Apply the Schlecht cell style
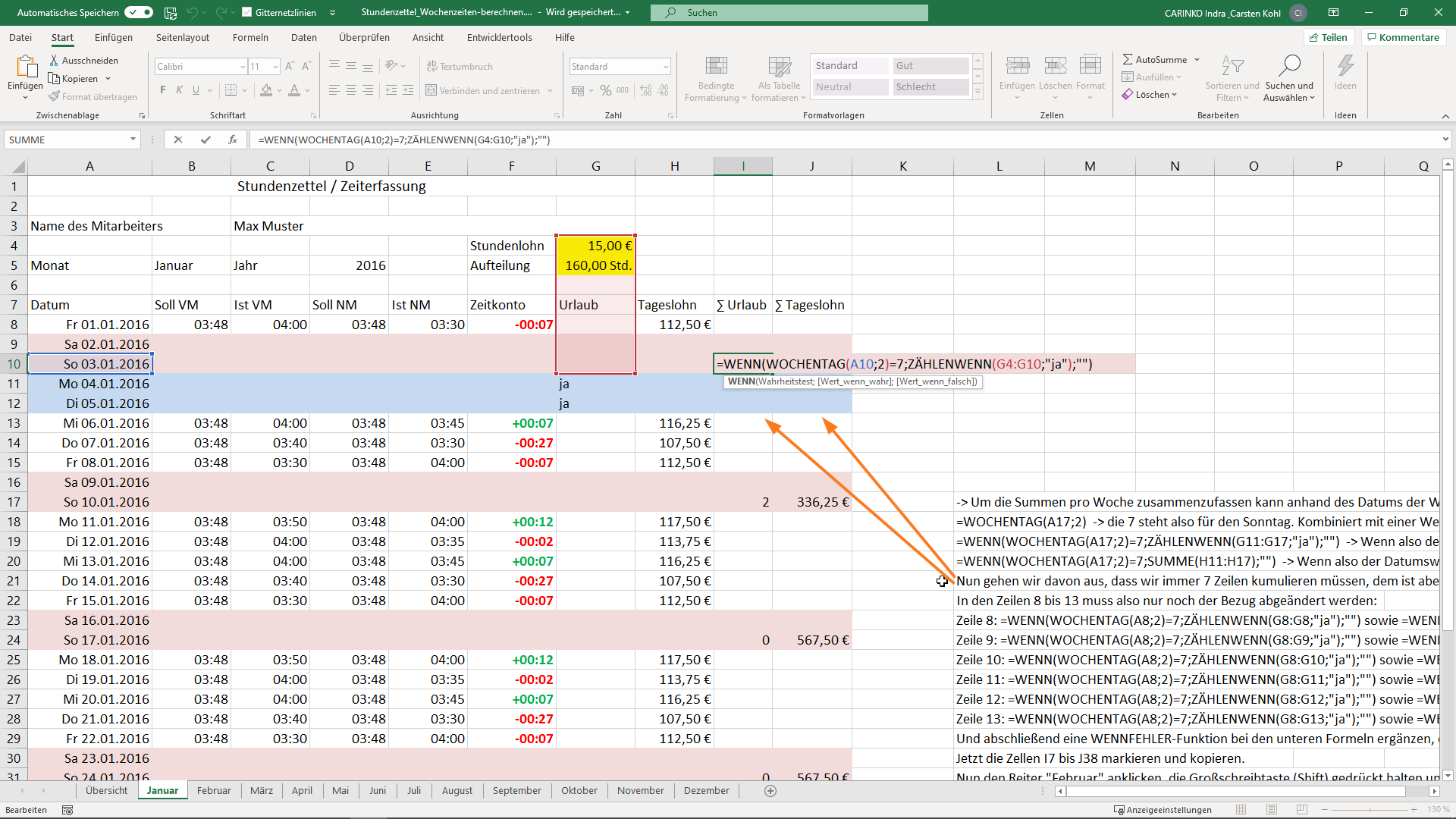Screen dimensions: 1456x819 930,87
